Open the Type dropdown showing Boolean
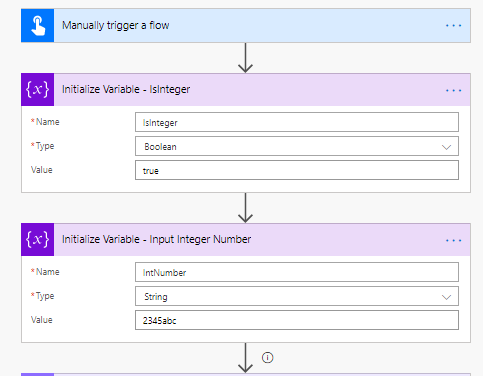This screenshot has width=483, height=376. [x=297, y=146]
